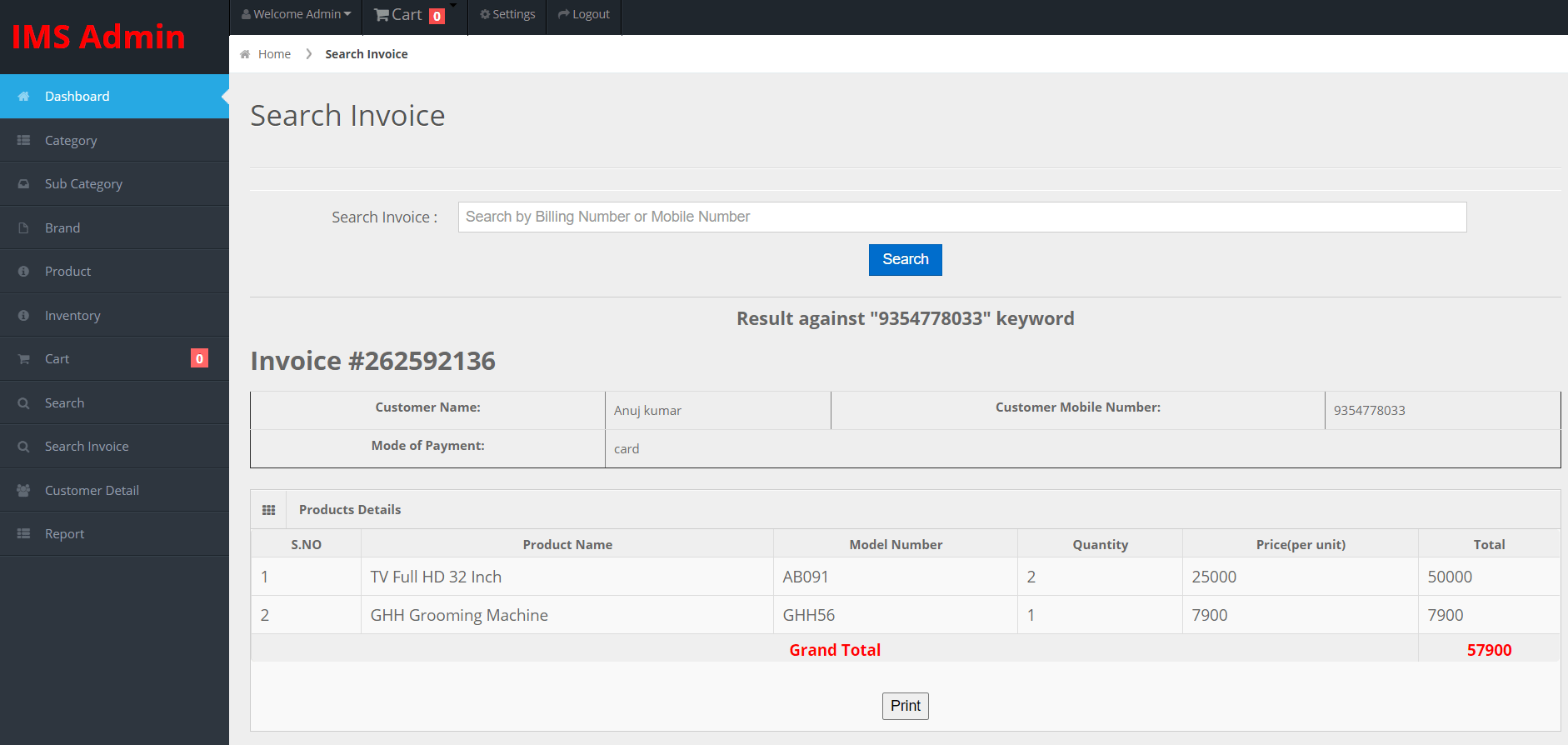Open the Brand menu item
Screen dimensions: 1568x745
(114, 227)
